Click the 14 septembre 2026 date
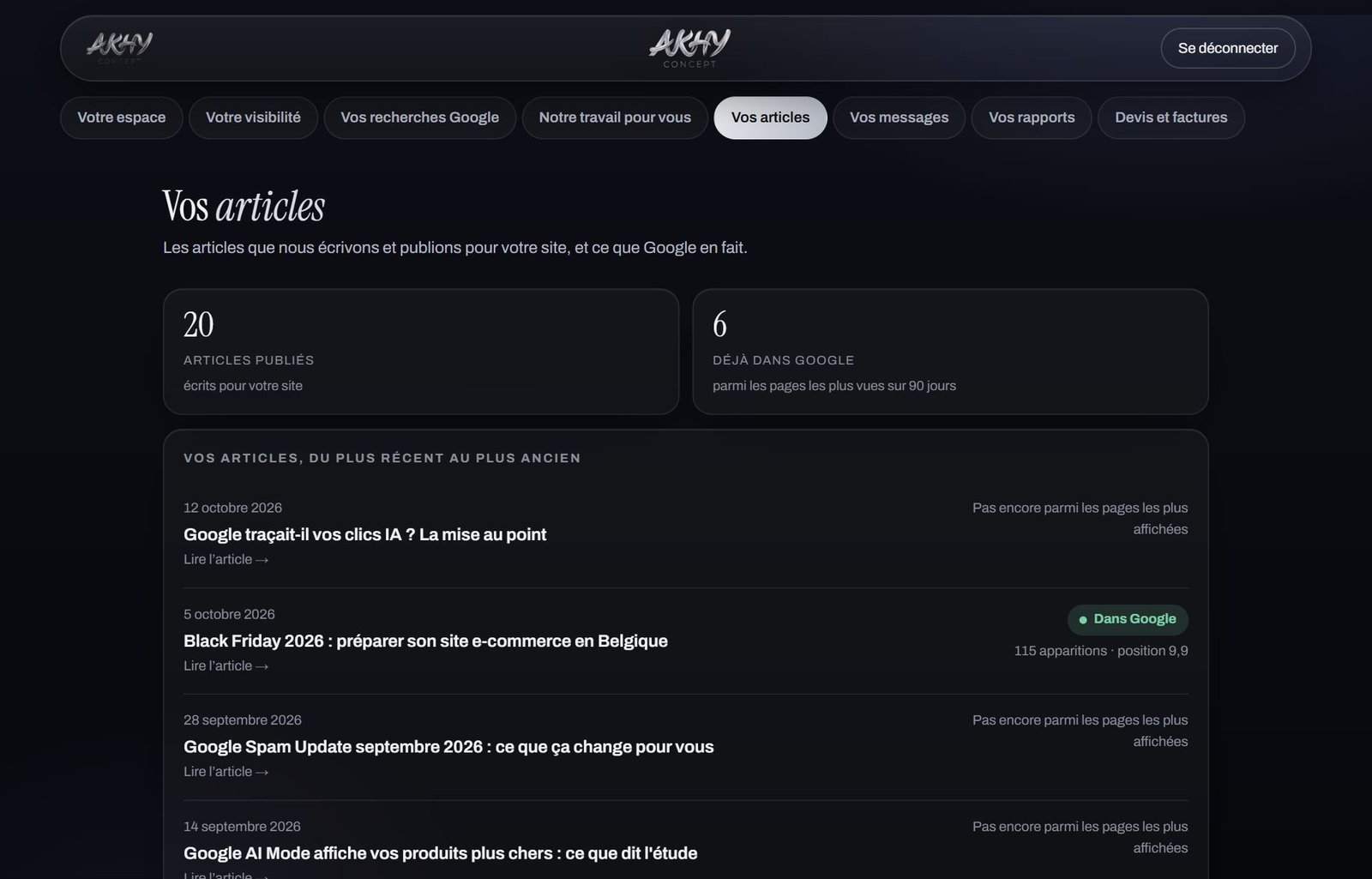The width and height of the screenshot is (1372, 879). tap(242, 827)
